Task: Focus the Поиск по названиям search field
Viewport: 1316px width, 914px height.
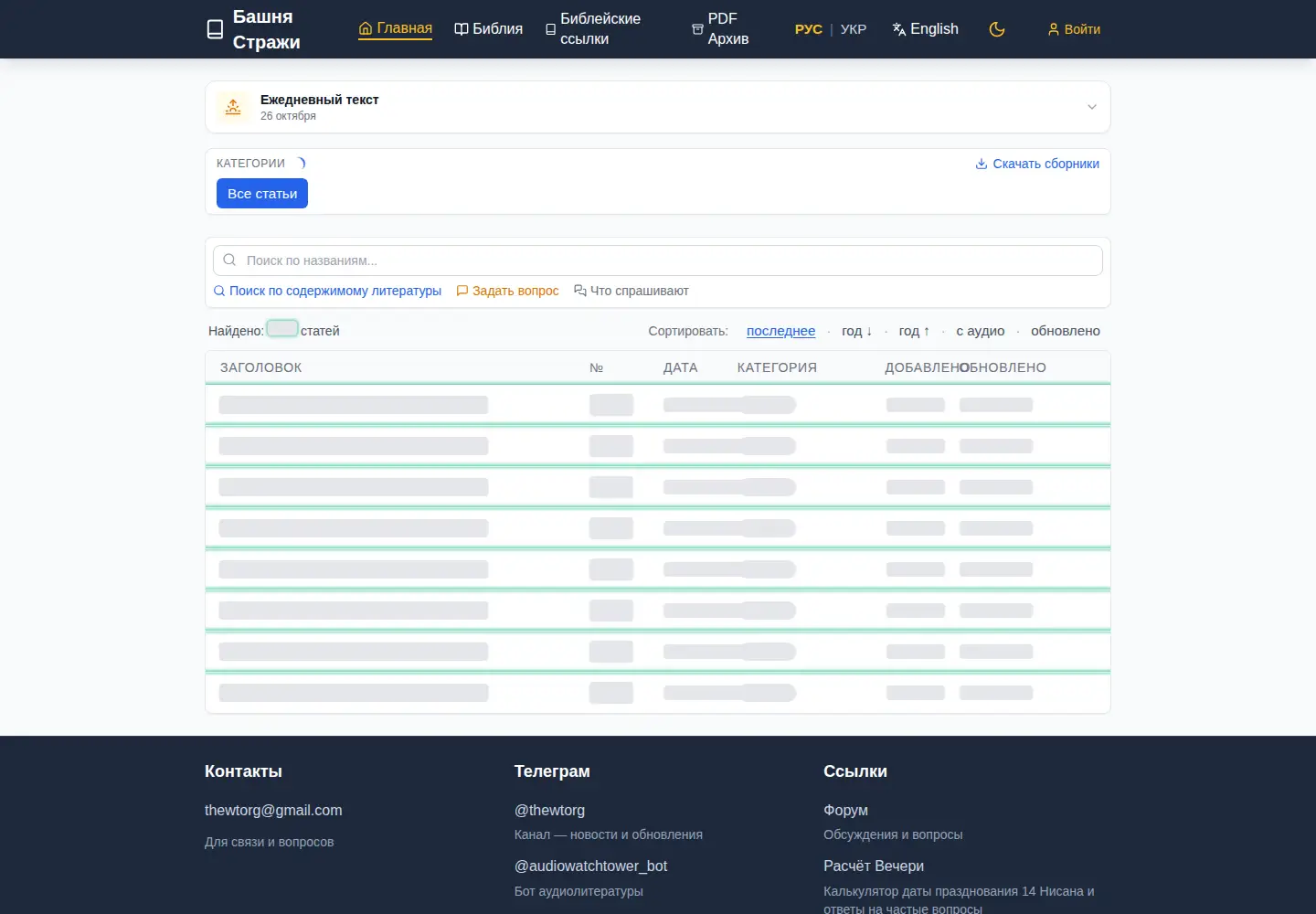Action: click(658, 260)
